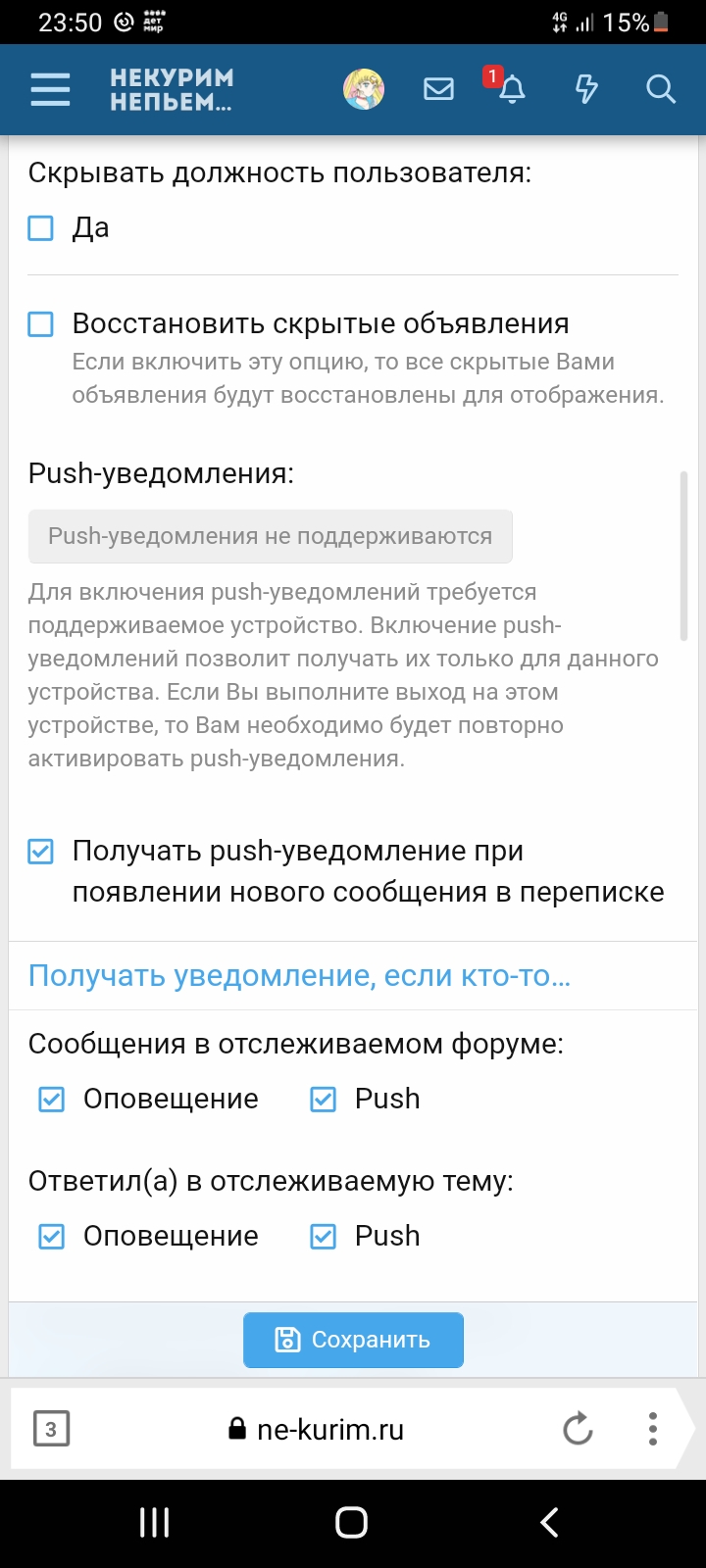Show open browser tabs counter
Viewport: 706px width, 1568px height.
tap(51, 1429)
